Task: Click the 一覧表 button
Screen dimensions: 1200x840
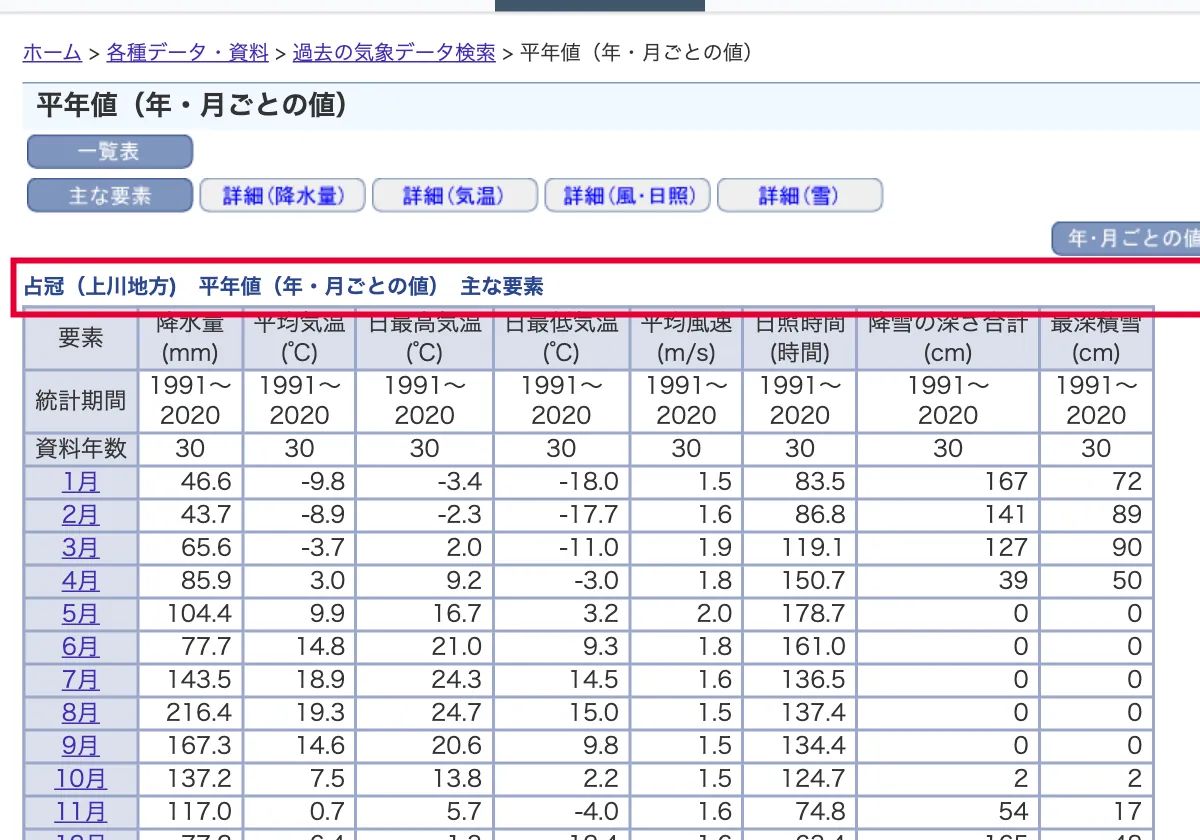Action: [x=109, y=152]
